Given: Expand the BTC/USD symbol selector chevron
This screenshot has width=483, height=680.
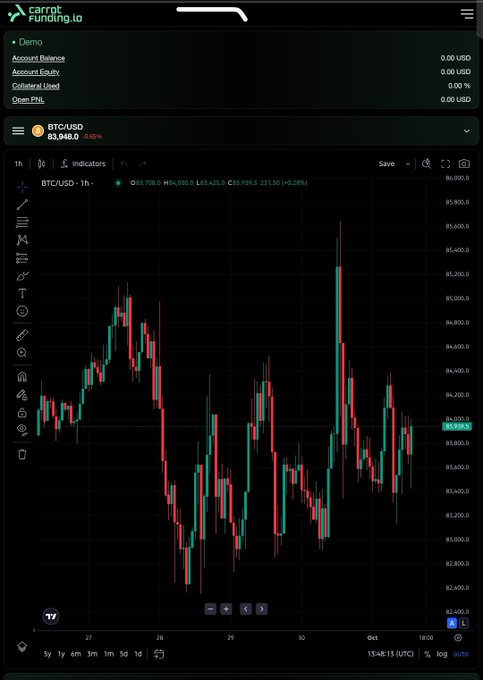Looking at the screenshot, I should 467,131.
